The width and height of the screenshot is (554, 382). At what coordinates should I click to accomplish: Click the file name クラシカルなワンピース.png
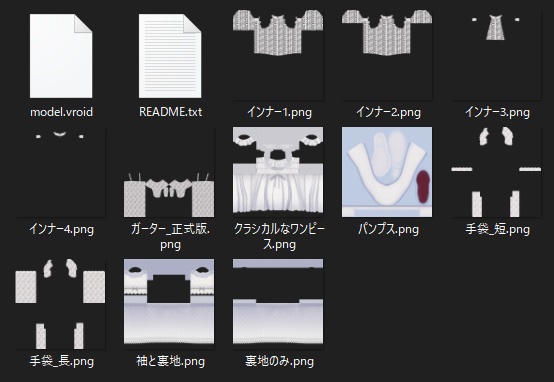279,237
